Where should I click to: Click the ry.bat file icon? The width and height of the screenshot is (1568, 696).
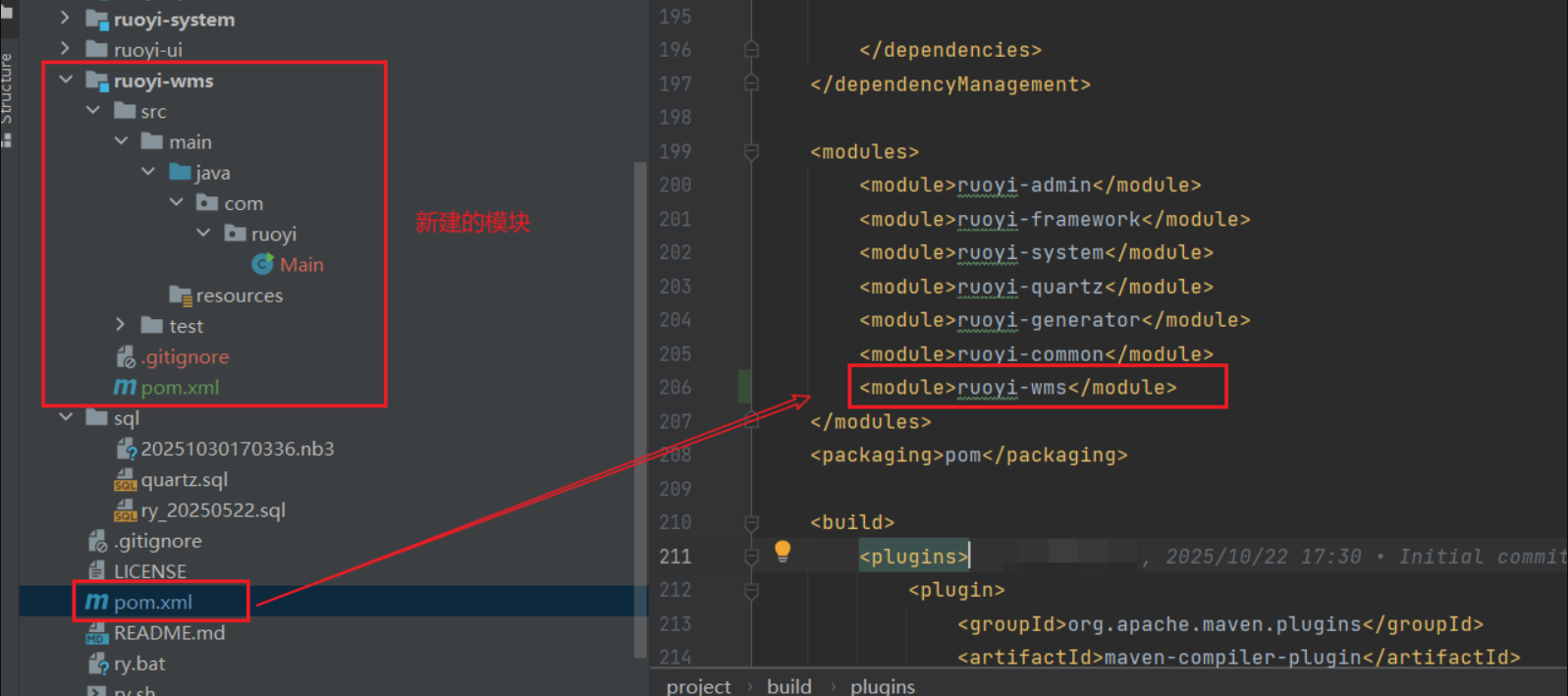pyautogui.click(x=97, y=664)
